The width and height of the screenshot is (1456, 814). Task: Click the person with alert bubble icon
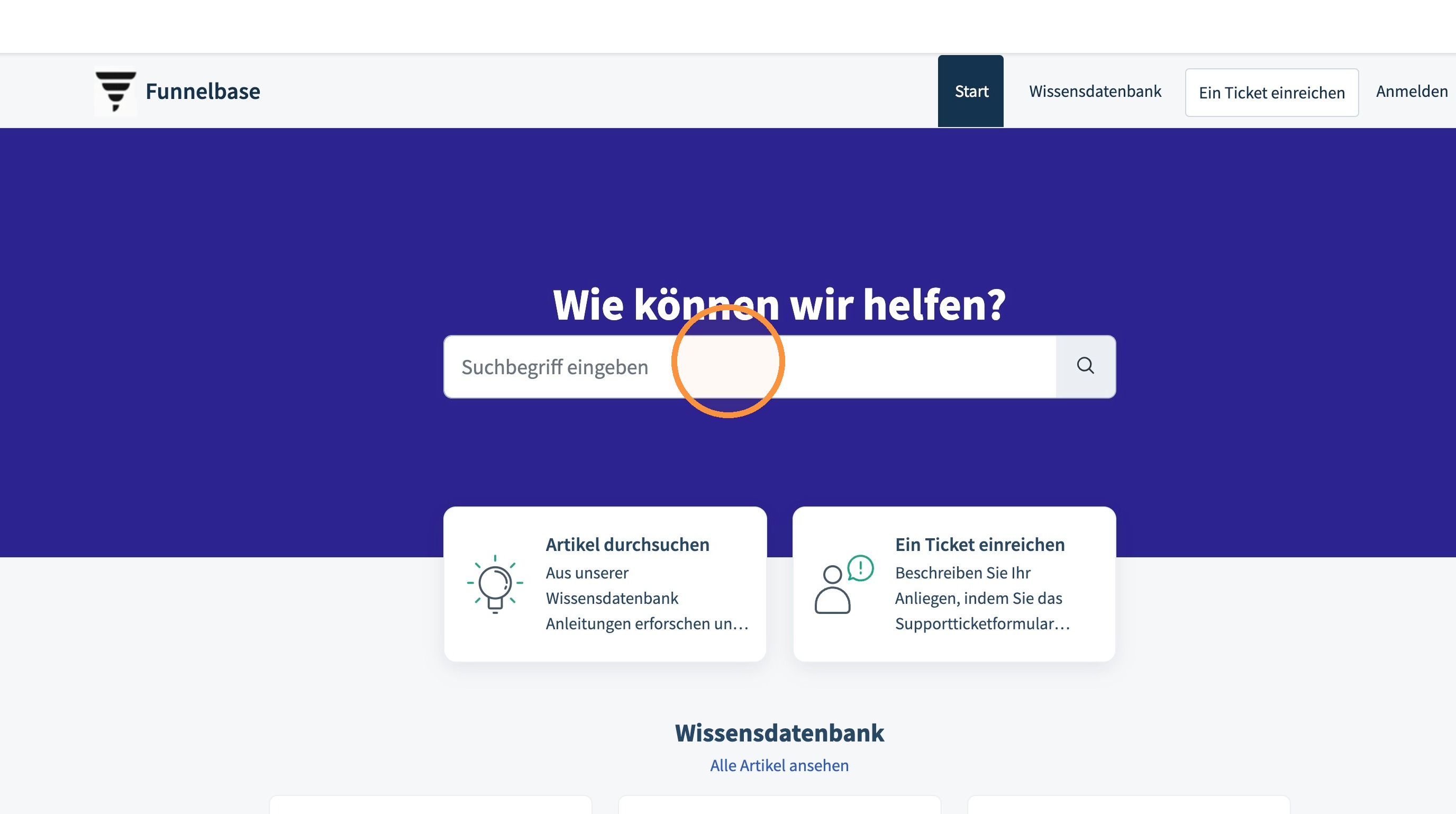[844, 584]
